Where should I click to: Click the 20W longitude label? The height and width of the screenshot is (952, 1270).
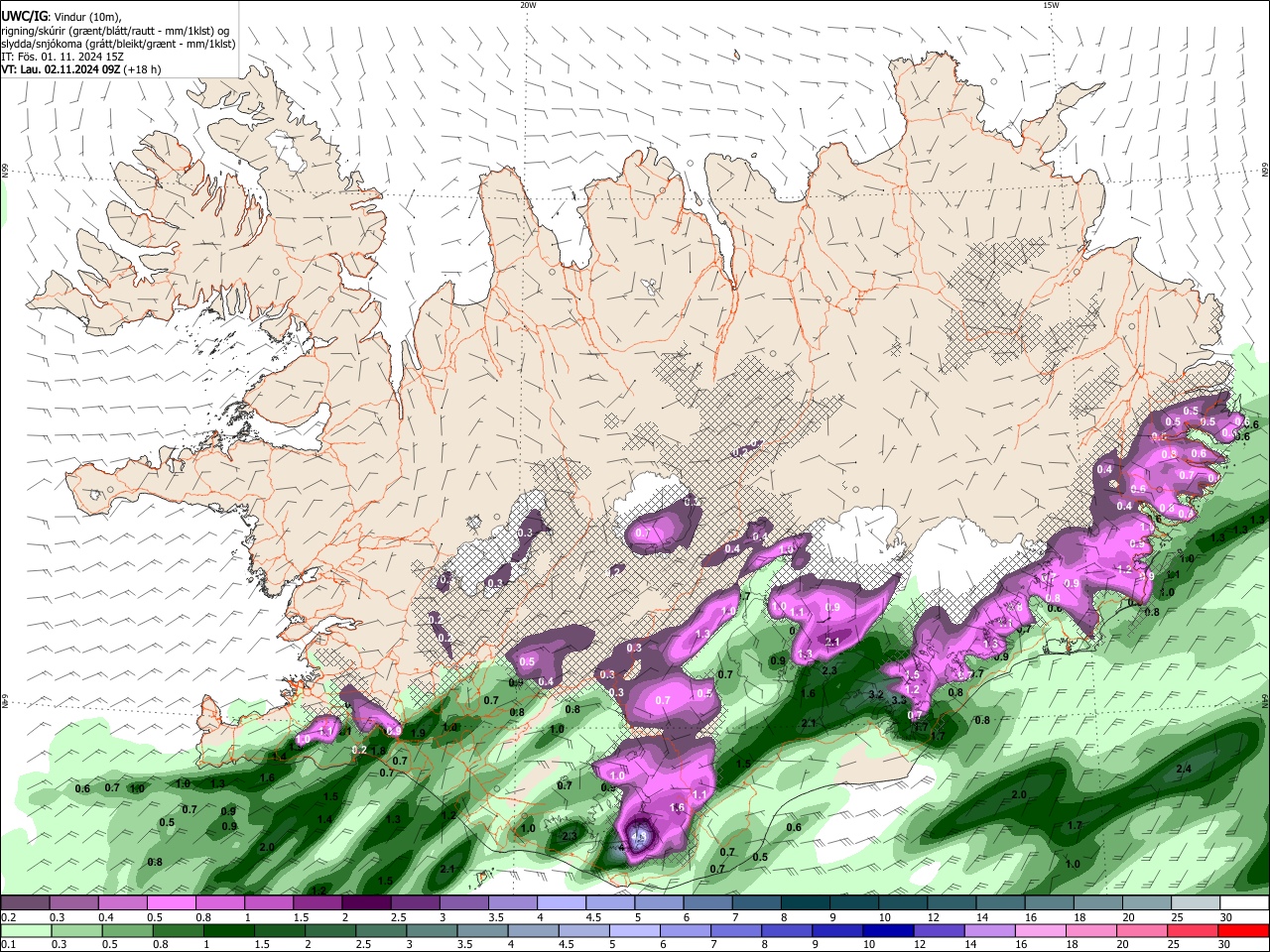tap(528, 5)
